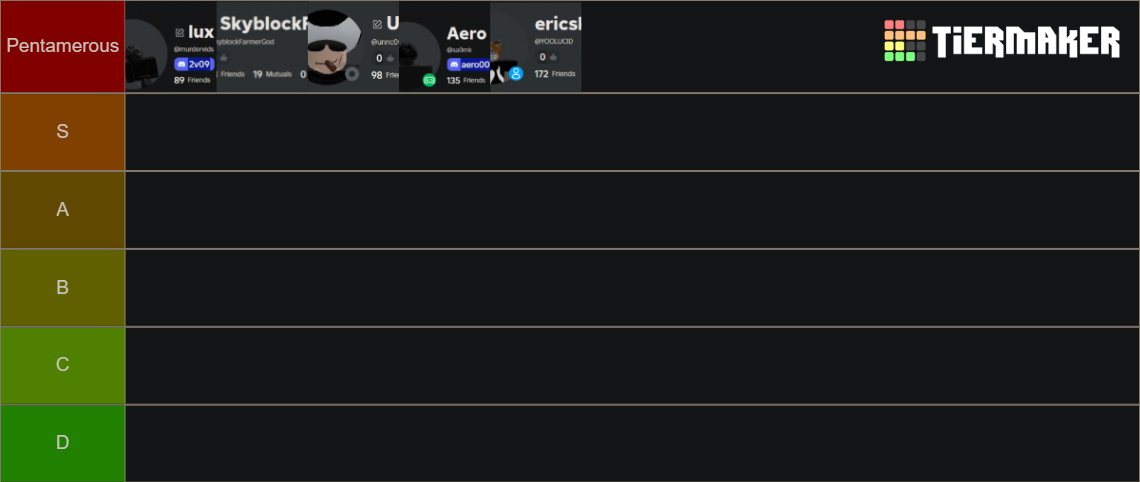Click the thumbs-up icon on the ericsl card
1140x482 pixels.
tap(554, 57)
